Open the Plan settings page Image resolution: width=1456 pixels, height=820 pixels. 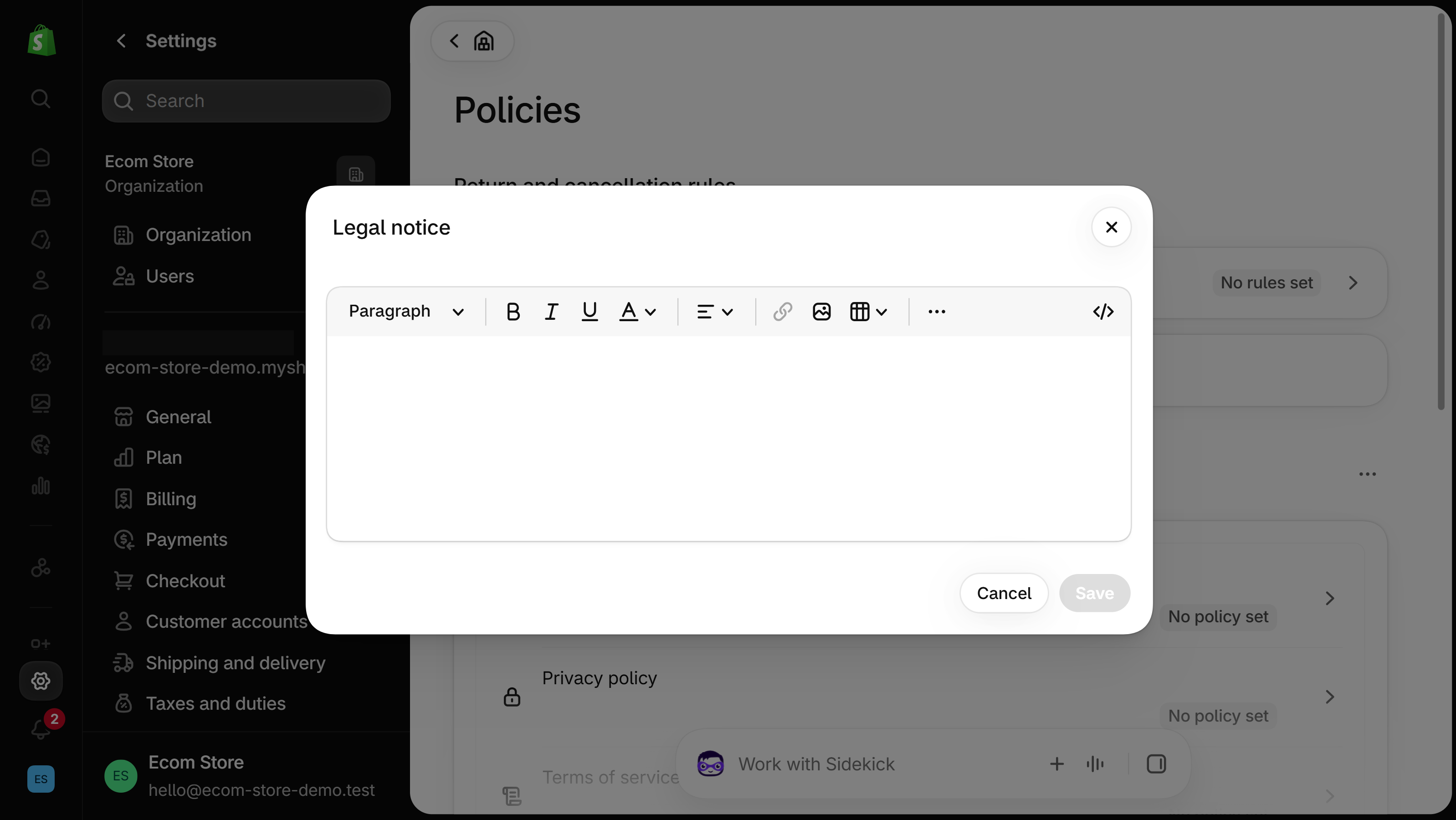(x=148, y=457)
